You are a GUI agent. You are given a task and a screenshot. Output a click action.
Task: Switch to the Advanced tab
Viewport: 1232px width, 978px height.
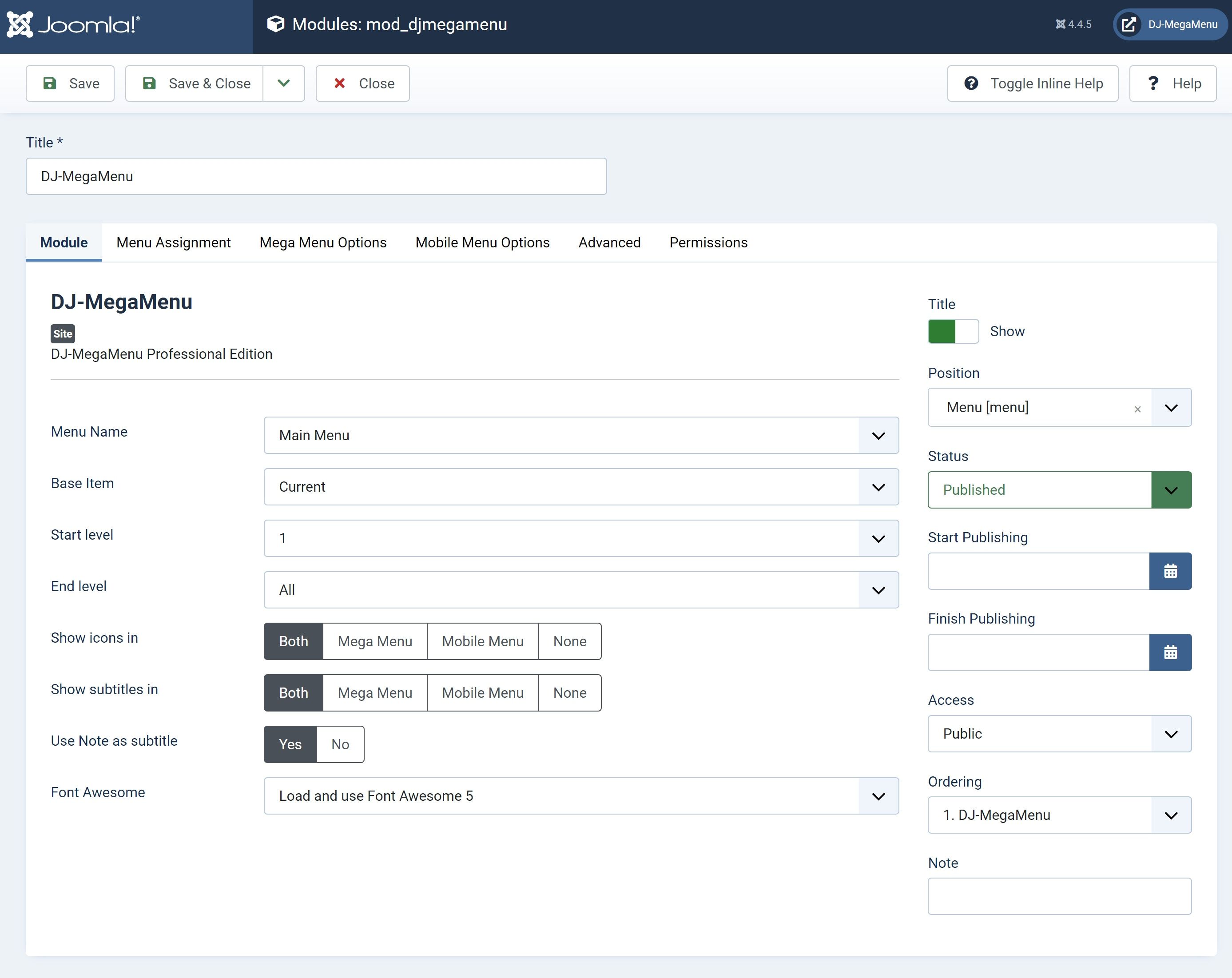click(x=609, y=243)
